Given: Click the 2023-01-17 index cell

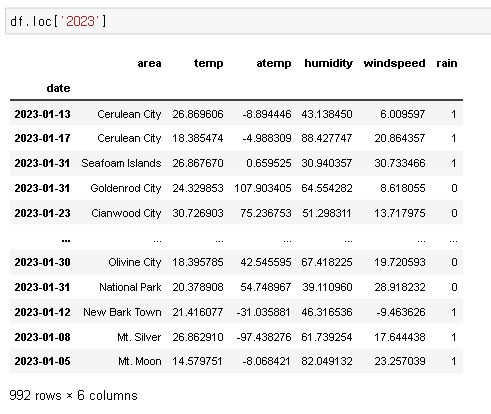Looking at the screenshot, I should (x=42, y=138).
